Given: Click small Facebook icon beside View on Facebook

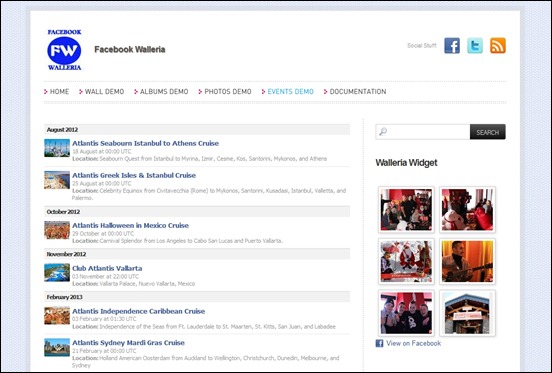Looking at the screenshot, I should [379, 343].
